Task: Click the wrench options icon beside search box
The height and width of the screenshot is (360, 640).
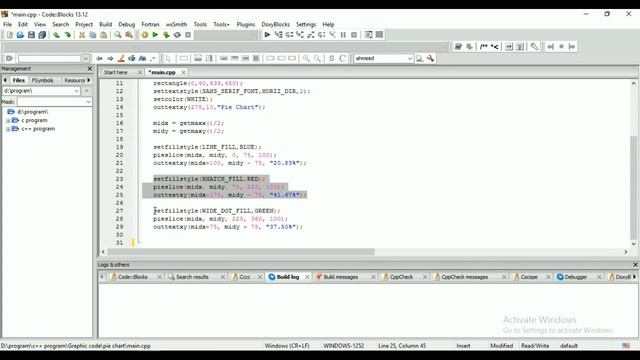Action: click(431, 58)
